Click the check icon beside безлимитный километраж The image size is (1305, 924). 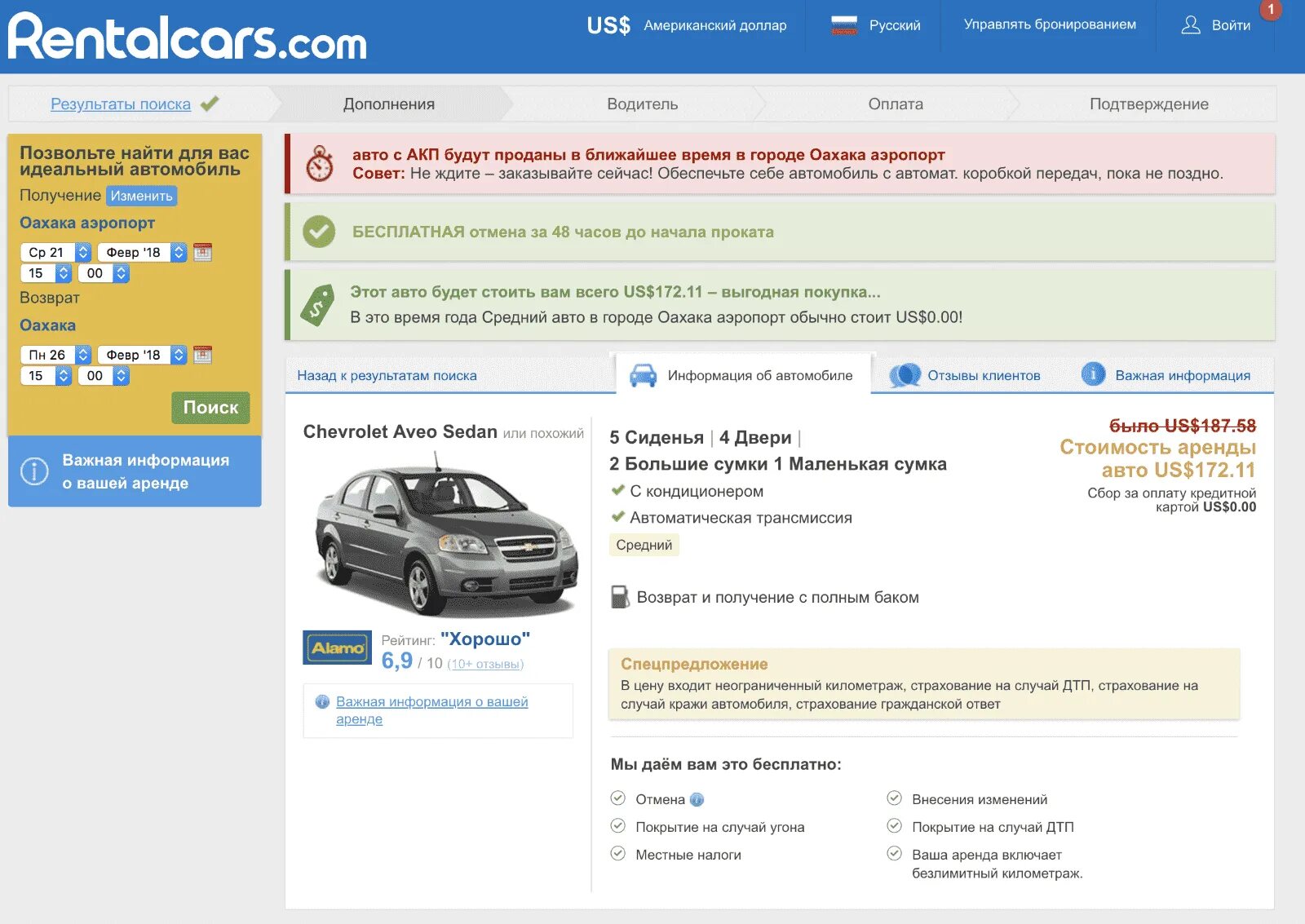point(895,854)
